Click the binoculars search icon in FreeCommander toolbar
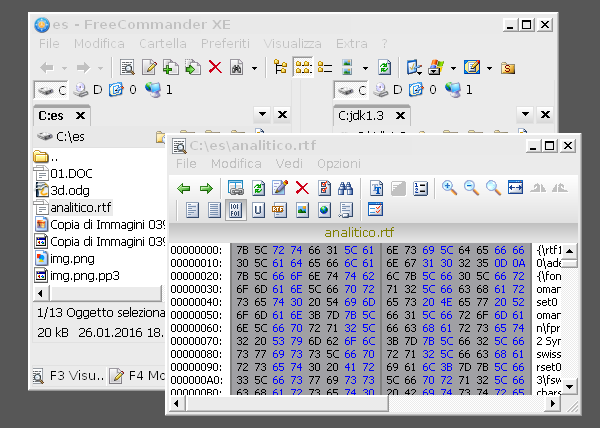Screen dimensions: 600x428 pos(236,68)
